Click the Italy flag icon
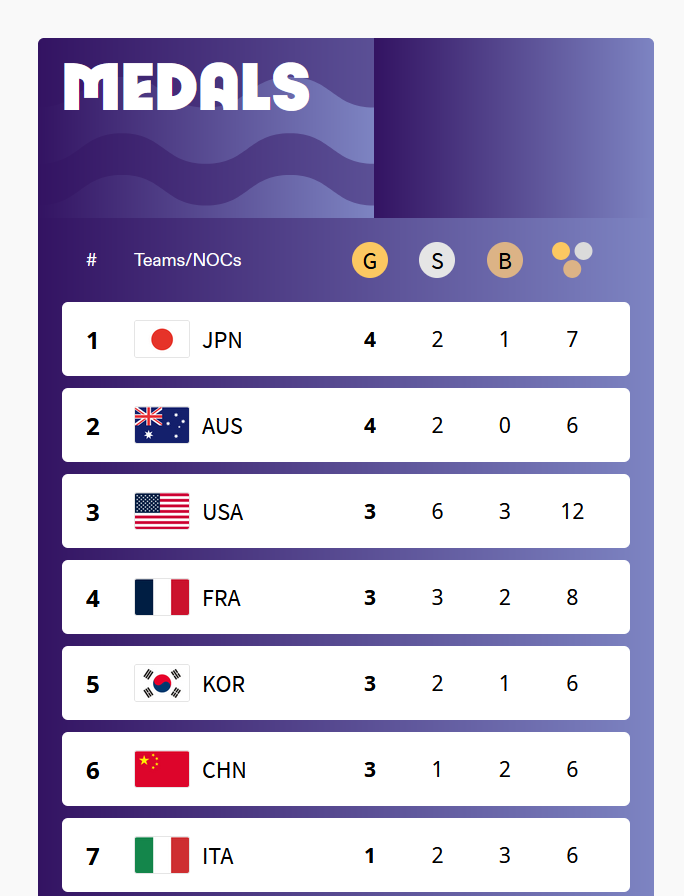Screen dimensions: 684x896 162,855
